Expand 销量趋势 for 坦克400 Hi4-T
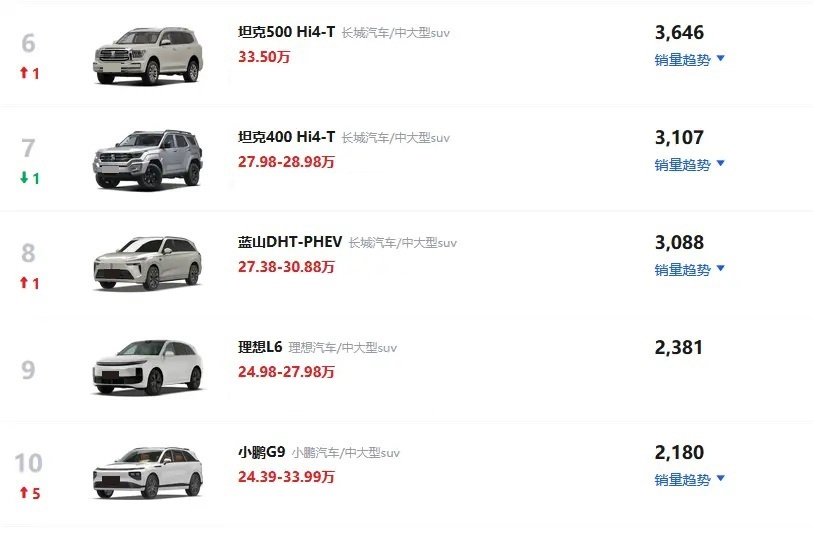Image resolution: width=813 pixels, height=533 pixels. pos(689,165)
